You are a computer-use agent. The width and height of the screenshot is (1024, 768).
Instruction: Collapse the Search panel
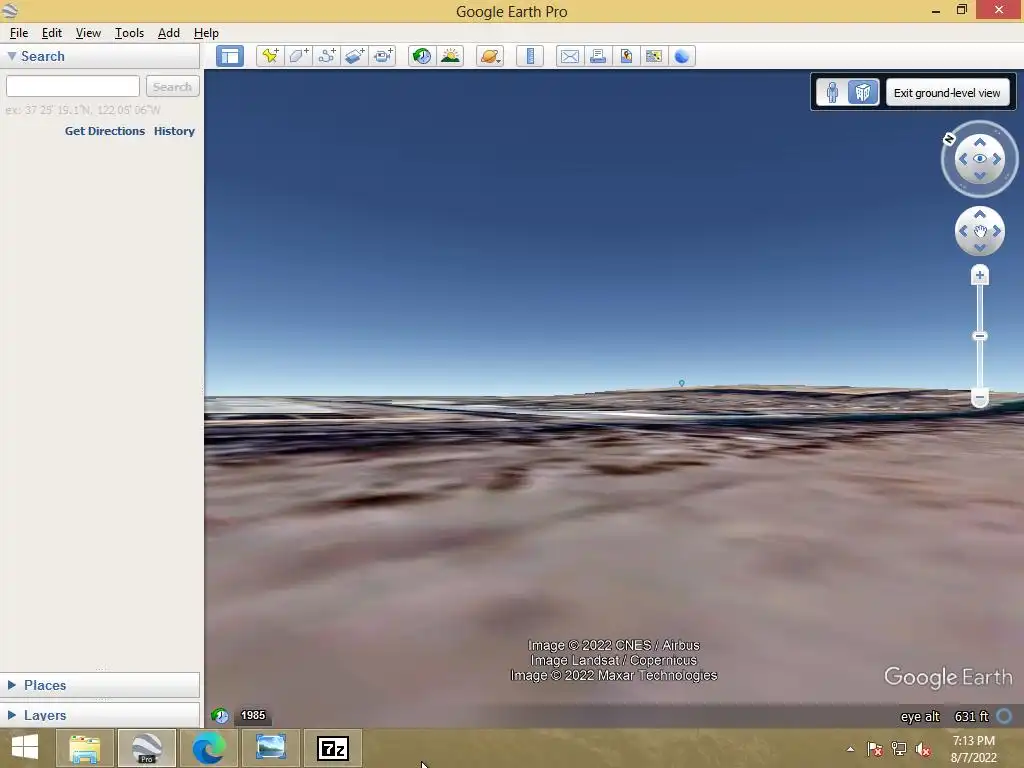(x=12, y=56)
